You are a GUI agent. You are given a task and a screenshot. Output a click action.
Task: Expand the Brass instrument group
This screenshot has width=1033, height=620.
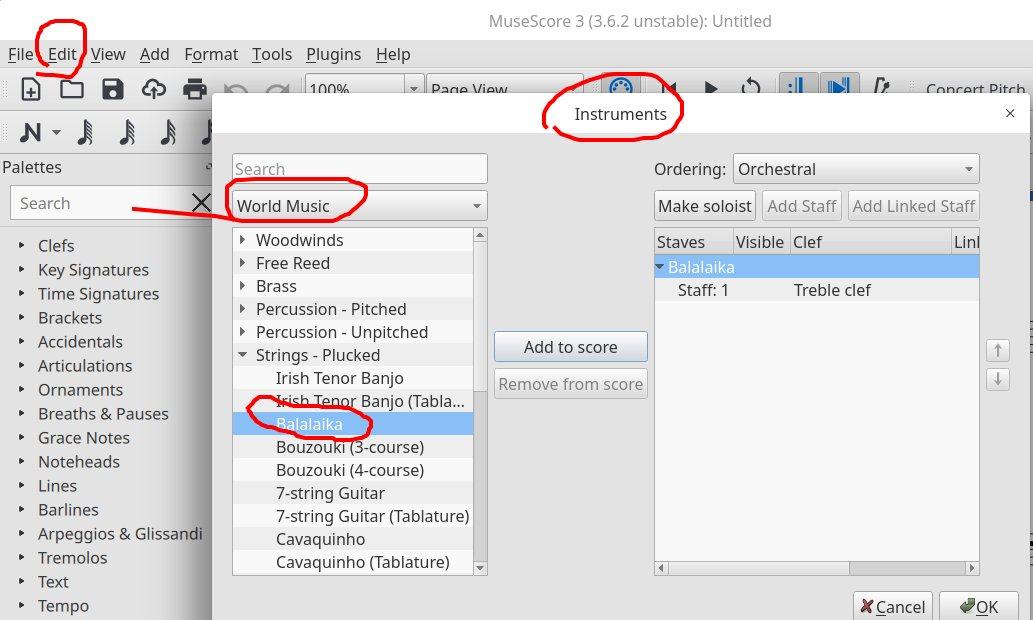coord(242,286)
